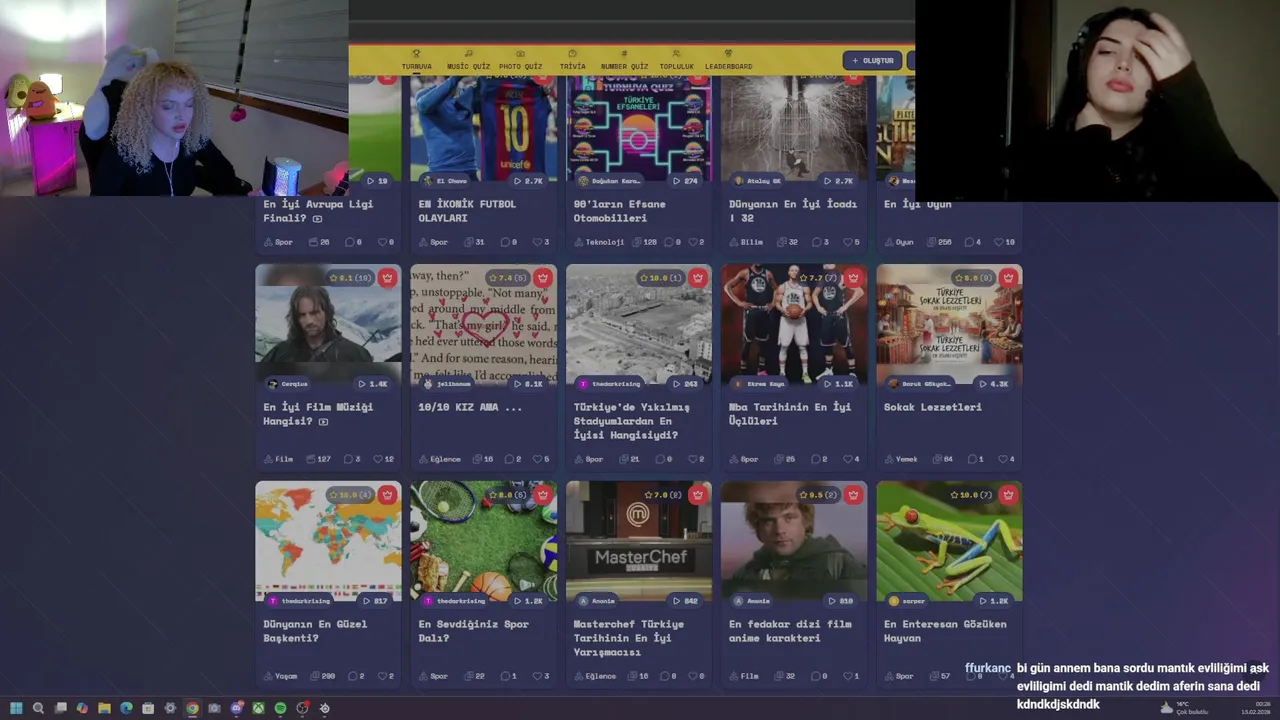This screenshot has width=1280, height=720.
Task: Open the Turnuva nav tab
Action: point(417,60)
